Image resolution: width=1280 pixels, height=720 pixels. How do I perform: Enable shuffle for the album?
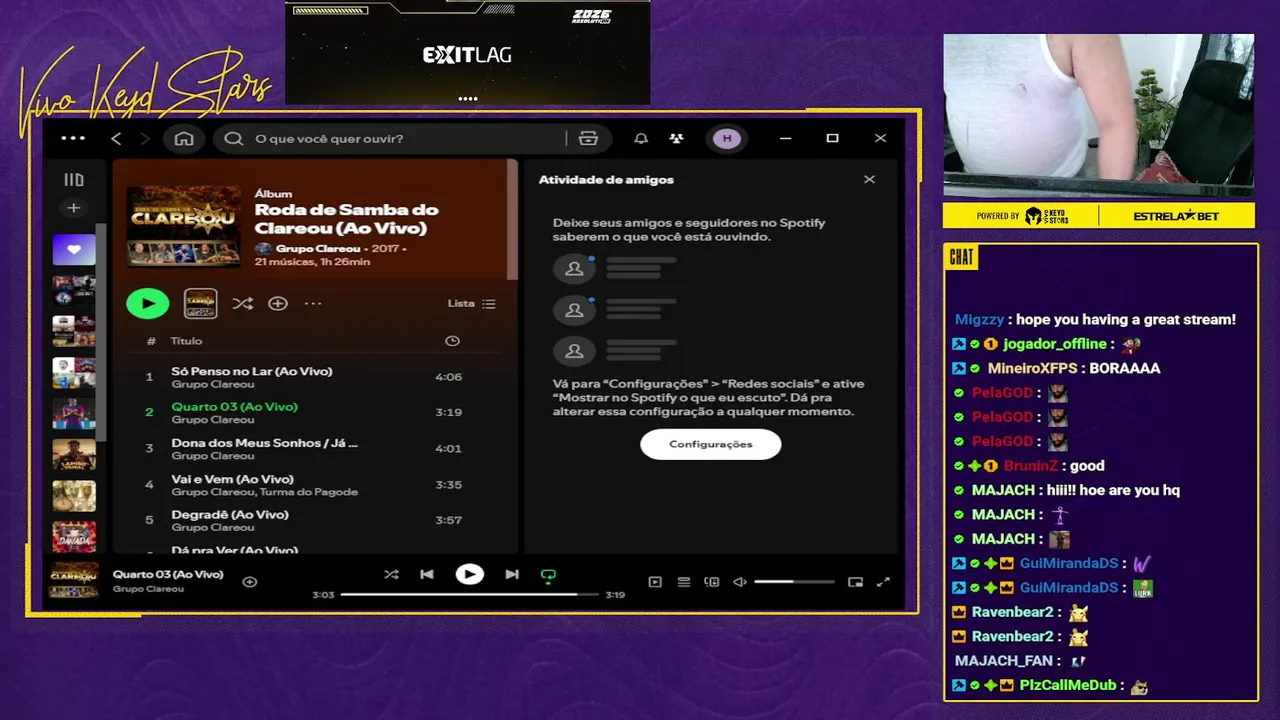click(242, 303)
